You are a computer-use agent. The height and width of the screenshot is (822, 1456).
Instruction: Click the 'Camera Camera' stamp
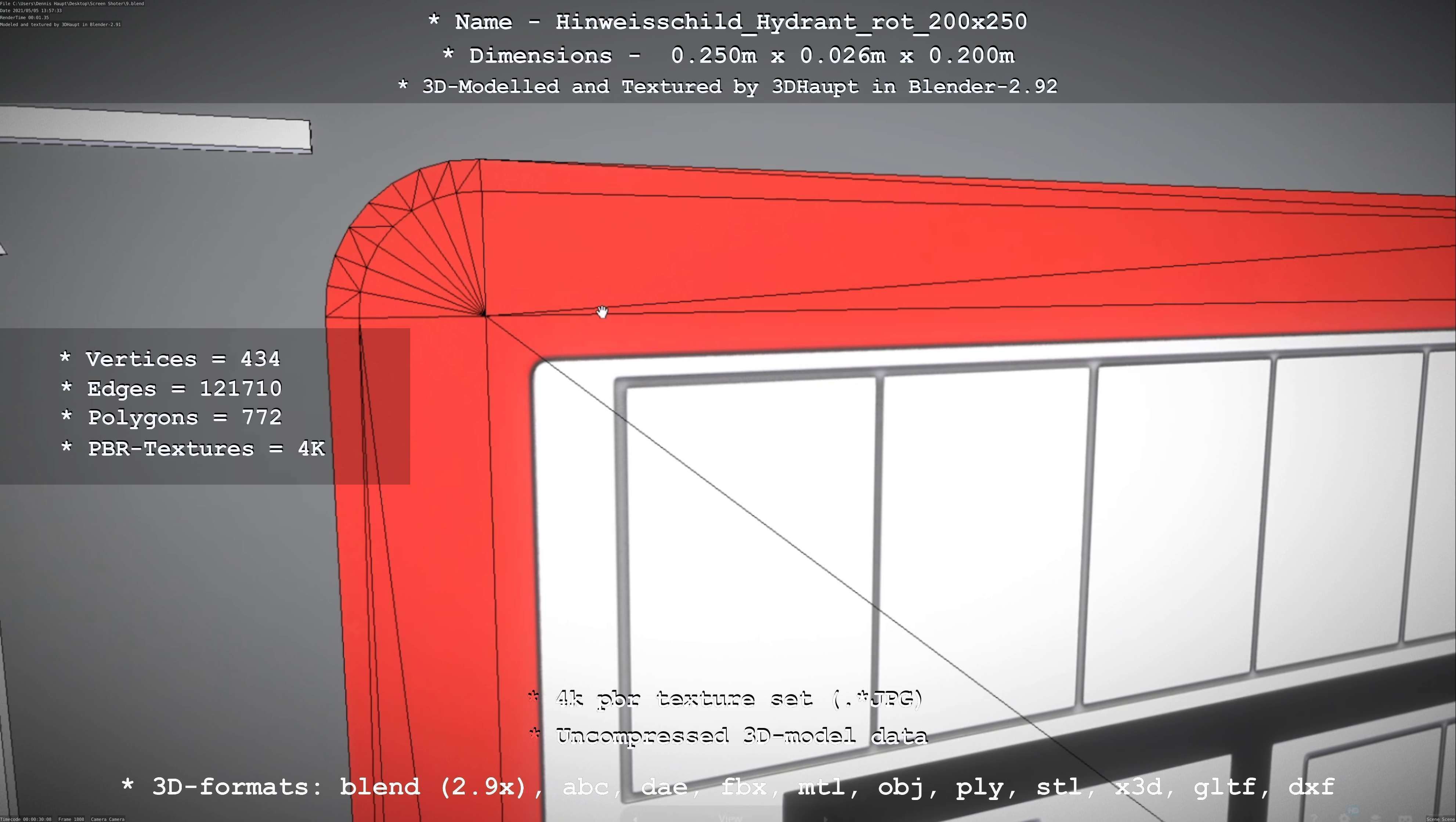[x=107, y=819]
